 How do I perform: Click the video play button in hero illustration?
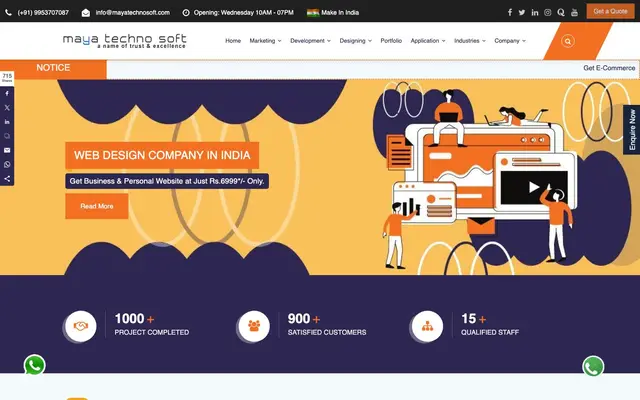(x=533, y=187)
